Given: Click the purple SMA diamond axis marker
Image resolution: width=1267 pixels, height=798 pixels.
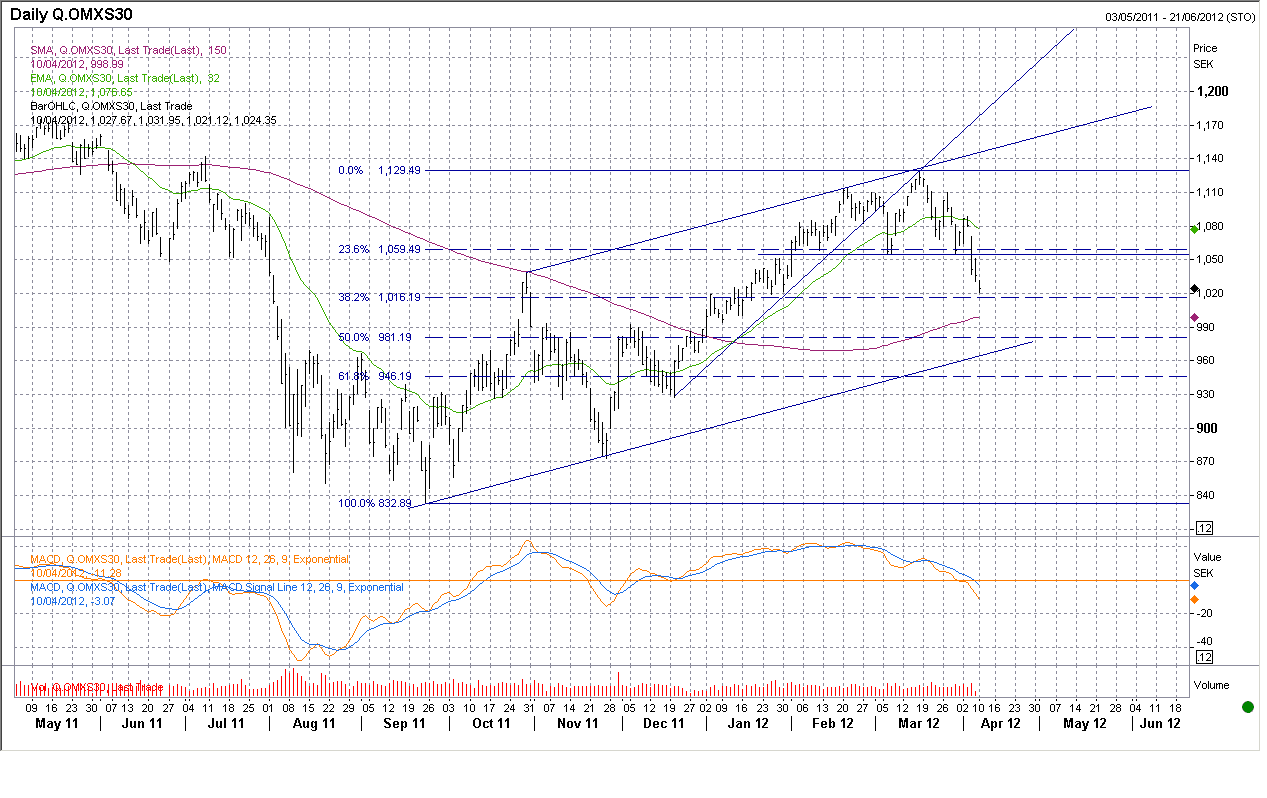Looking at the screenshot, I should (1195, 318).
